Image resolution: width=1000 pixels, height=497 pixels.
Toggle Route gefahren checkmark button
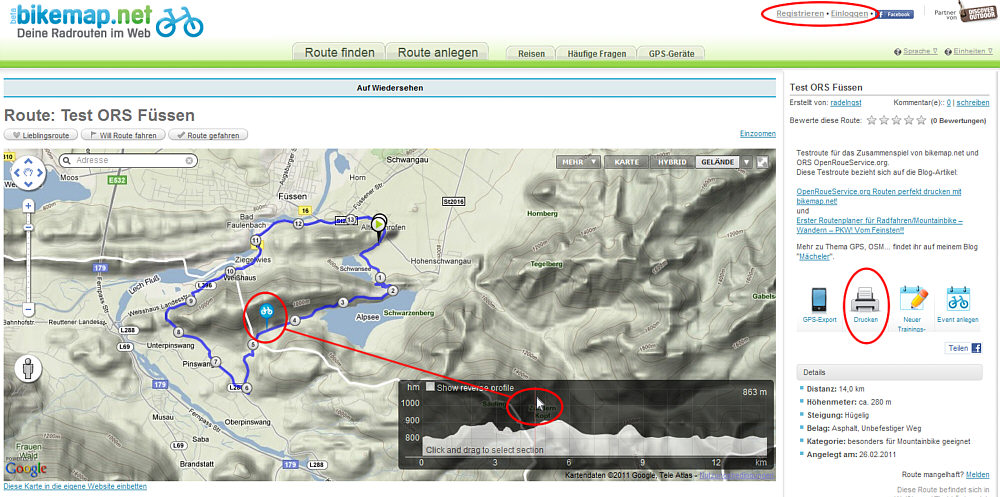point(208,135)
